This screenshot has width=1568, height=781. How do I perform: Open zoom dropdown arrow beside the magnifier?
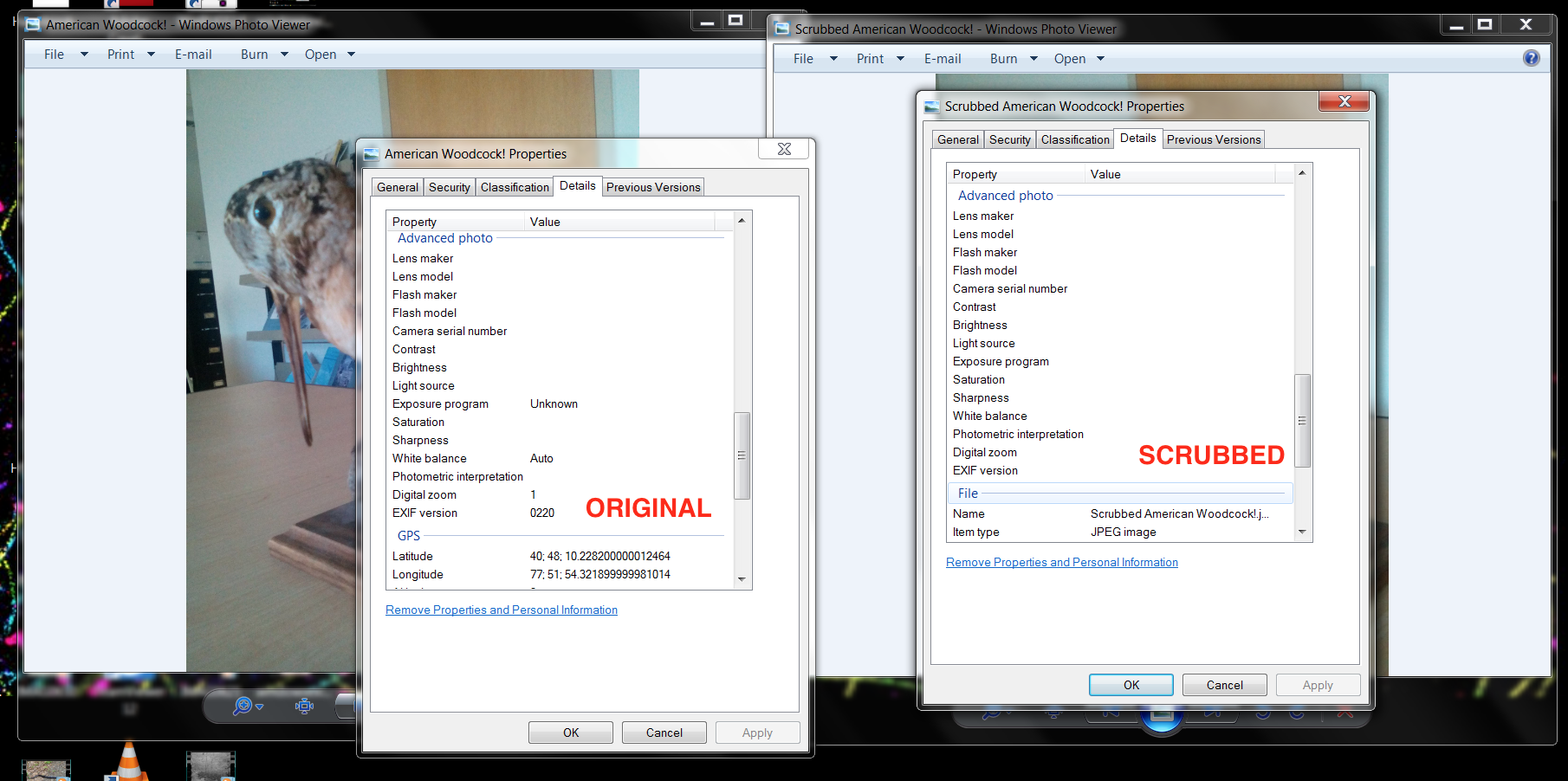pyautogui.click(x=259, y=707)
